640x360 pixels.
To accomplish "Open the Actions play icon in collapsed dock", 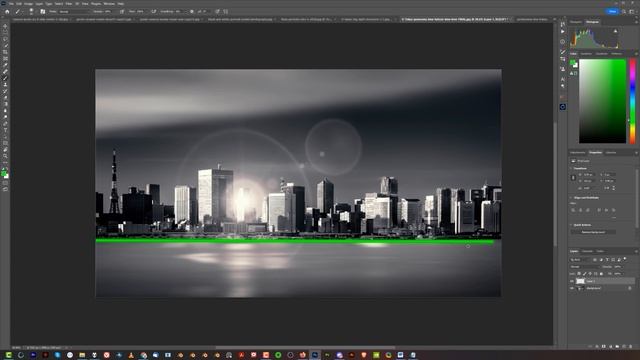I will [563, 31].
